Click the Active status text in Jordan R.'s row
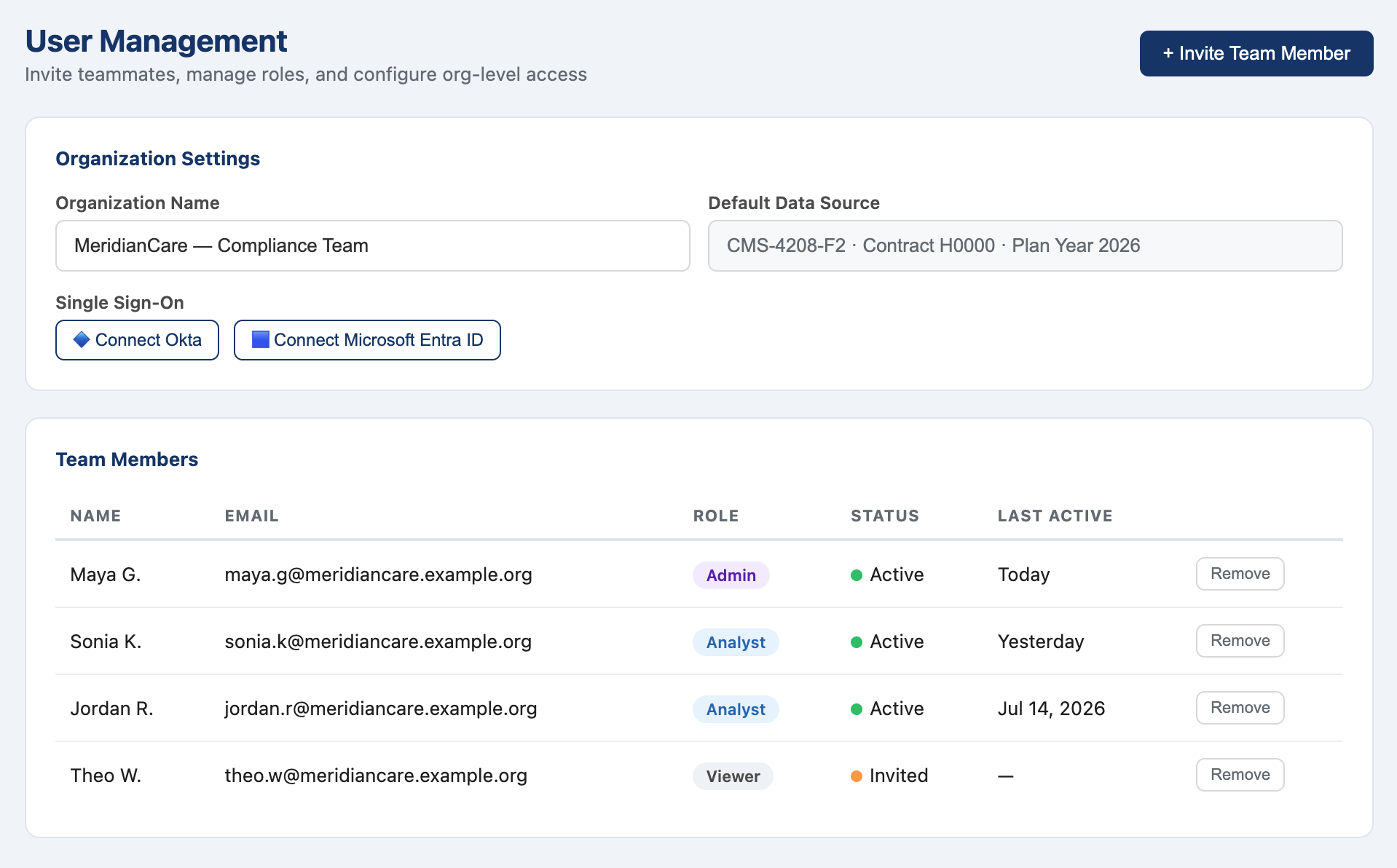This screenshot has width=1397, height=868. tap(897, 709)
